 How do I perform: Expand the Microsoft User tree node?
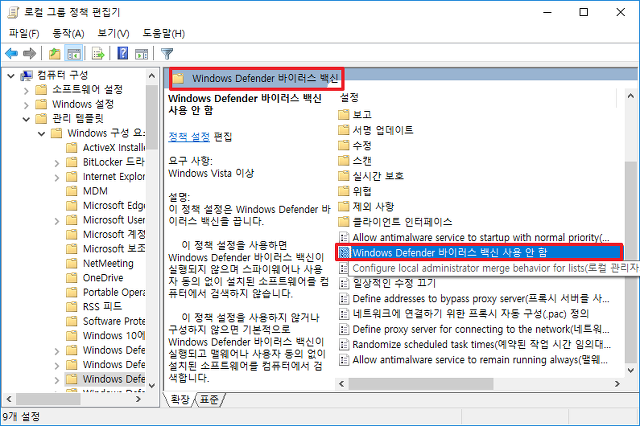tap(57, 221)
